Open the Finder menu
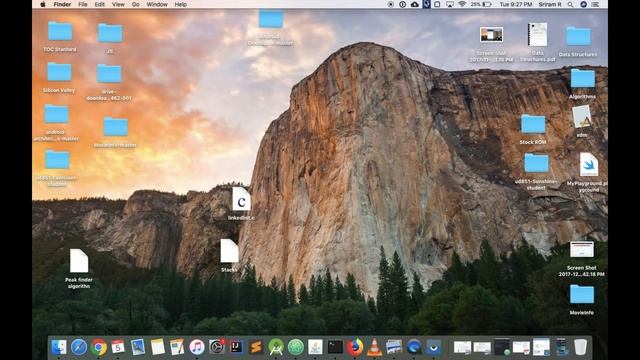Image resolution: width=640 pixels, height=360 pixels. pyautogui.click(x=62, y=4)
